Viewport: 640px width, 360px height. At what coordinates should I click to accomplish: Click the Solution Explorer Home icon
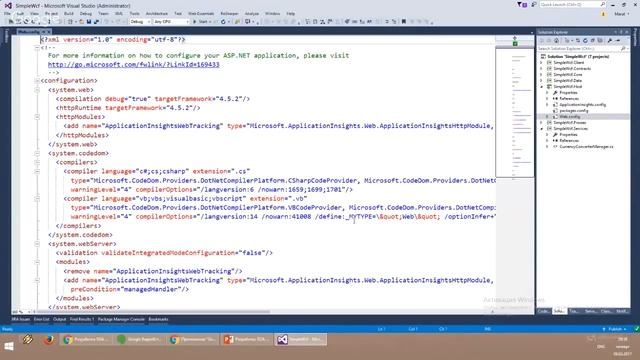(x=556, y=40)
